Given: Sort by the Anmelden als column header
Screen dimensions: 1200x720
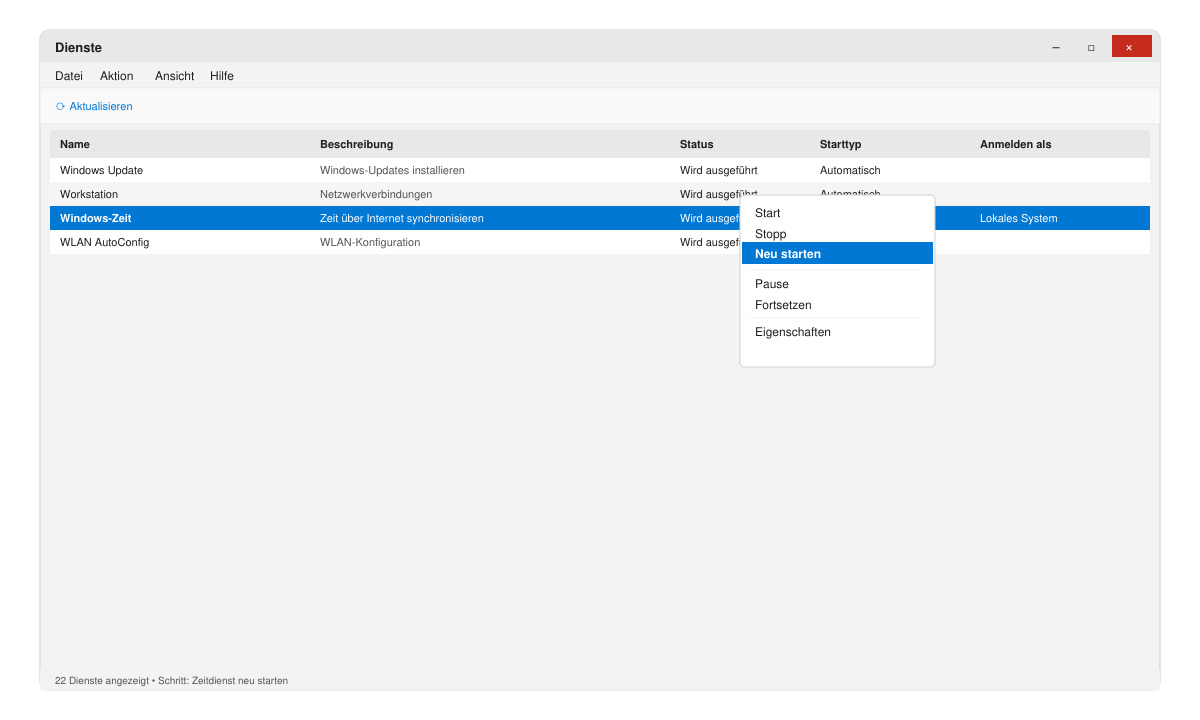Looking at the screenshot, I should [1015, 144].
